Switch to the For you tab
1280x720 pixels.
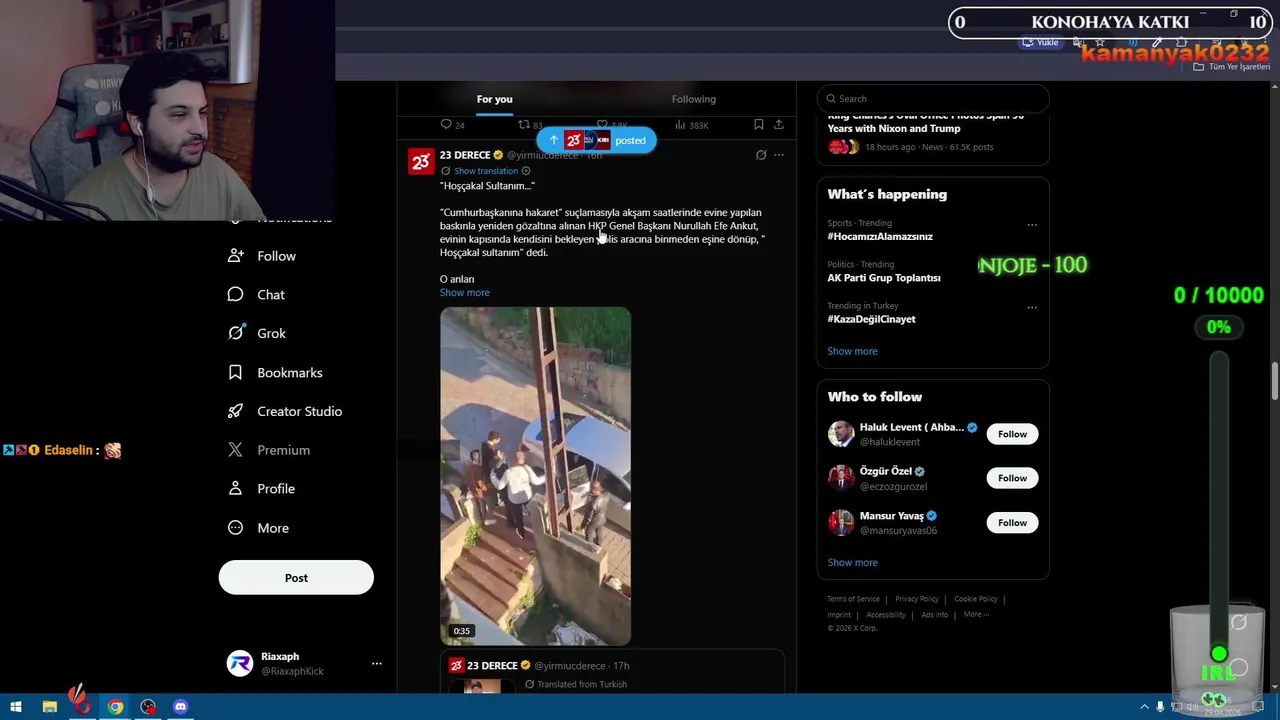[x=494, y=99]
